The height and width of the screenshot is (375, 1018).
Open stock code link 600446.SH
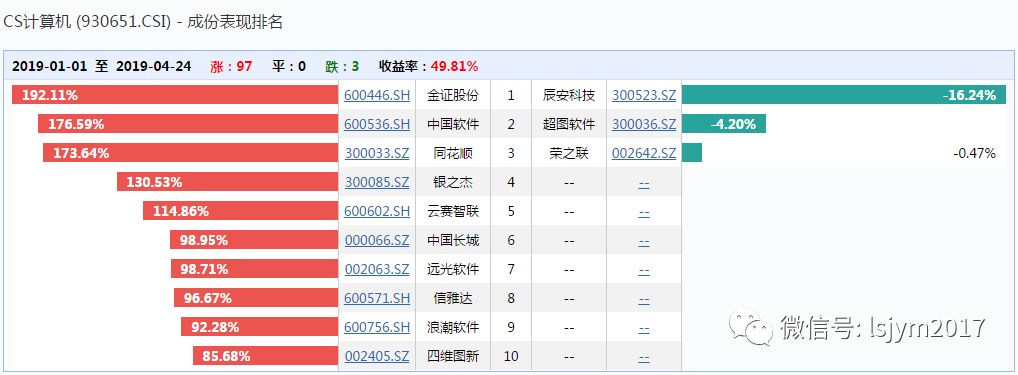[377, 95]
